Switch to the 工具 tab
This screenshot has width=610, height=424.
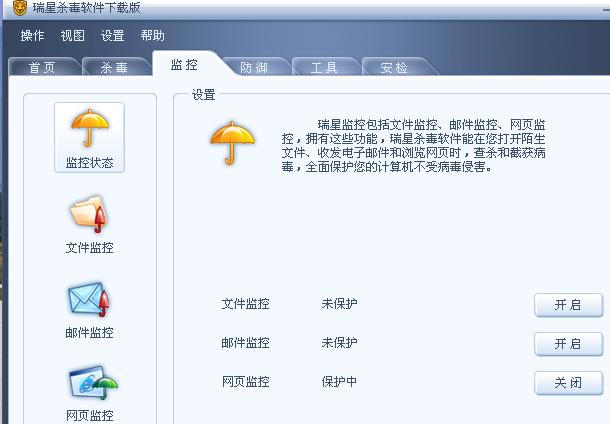[x=324, y=67]
